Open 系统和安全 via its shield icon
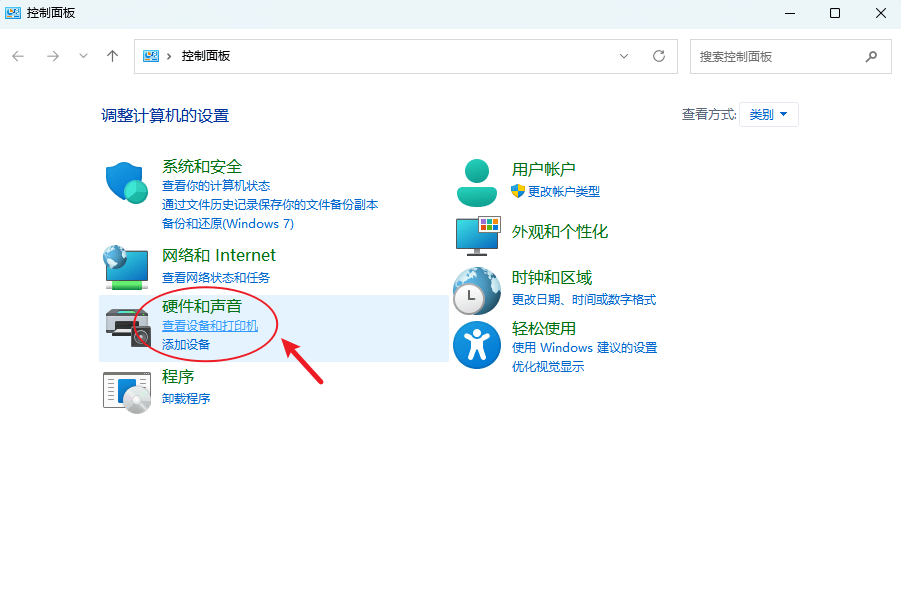This screenshot has height=599, width=901. tap(125, 185)
